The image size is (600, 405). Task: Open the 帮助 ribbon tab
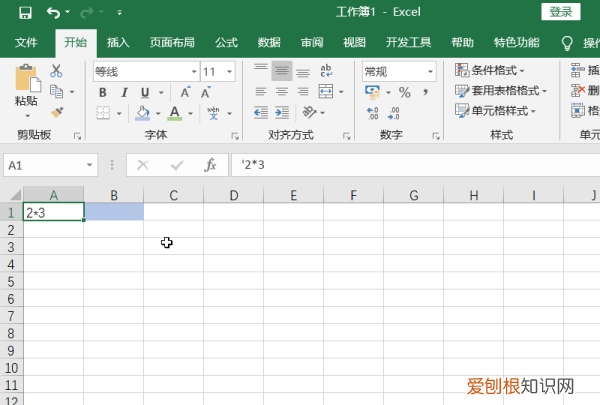click(462, 42)
